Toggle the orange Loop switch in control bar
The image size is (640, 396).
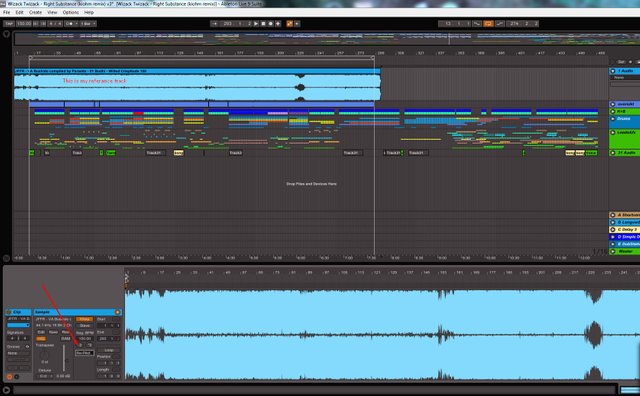click(488, 24)
